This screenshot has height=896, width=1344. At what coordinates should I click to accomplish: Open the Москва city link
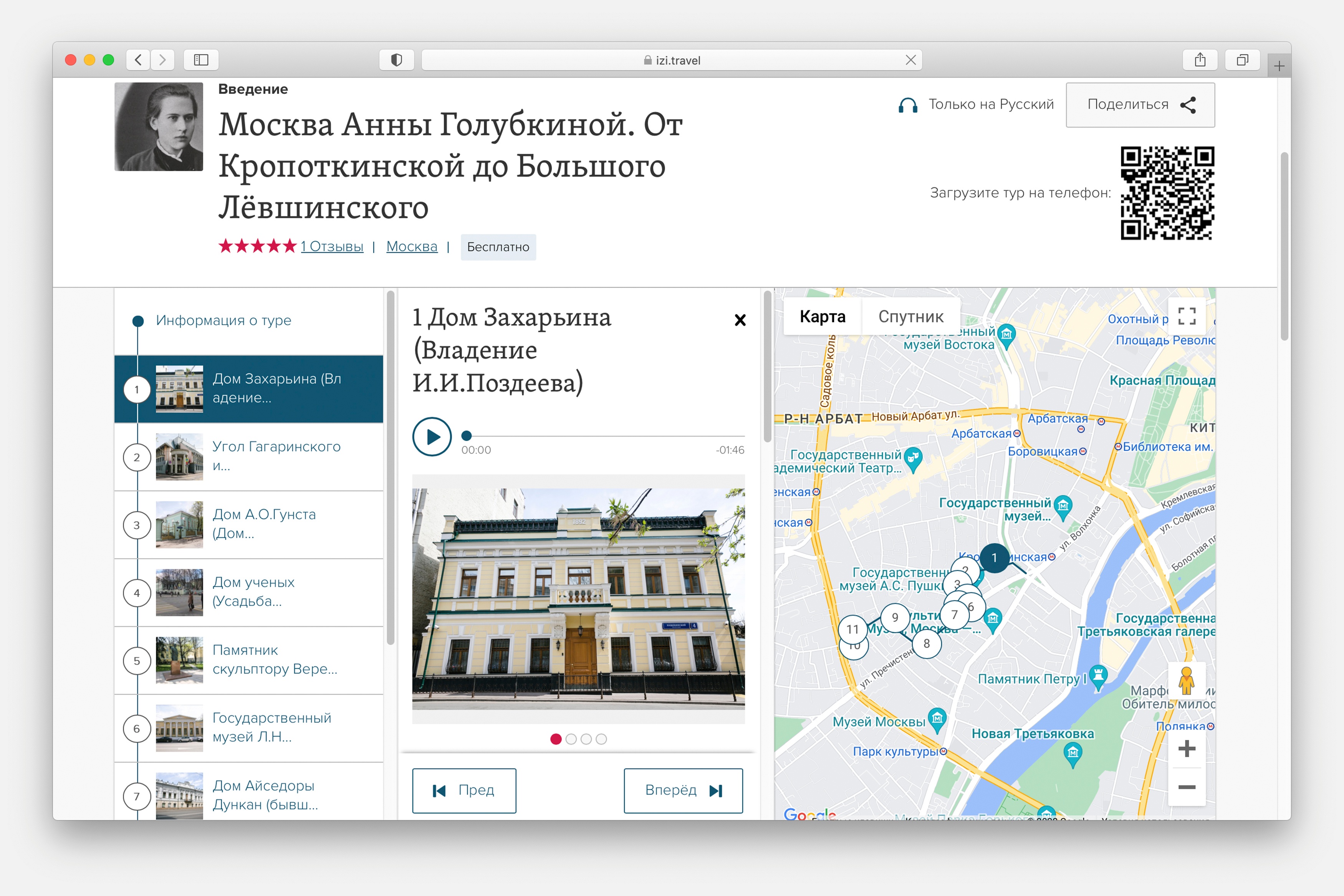point(412,246)
